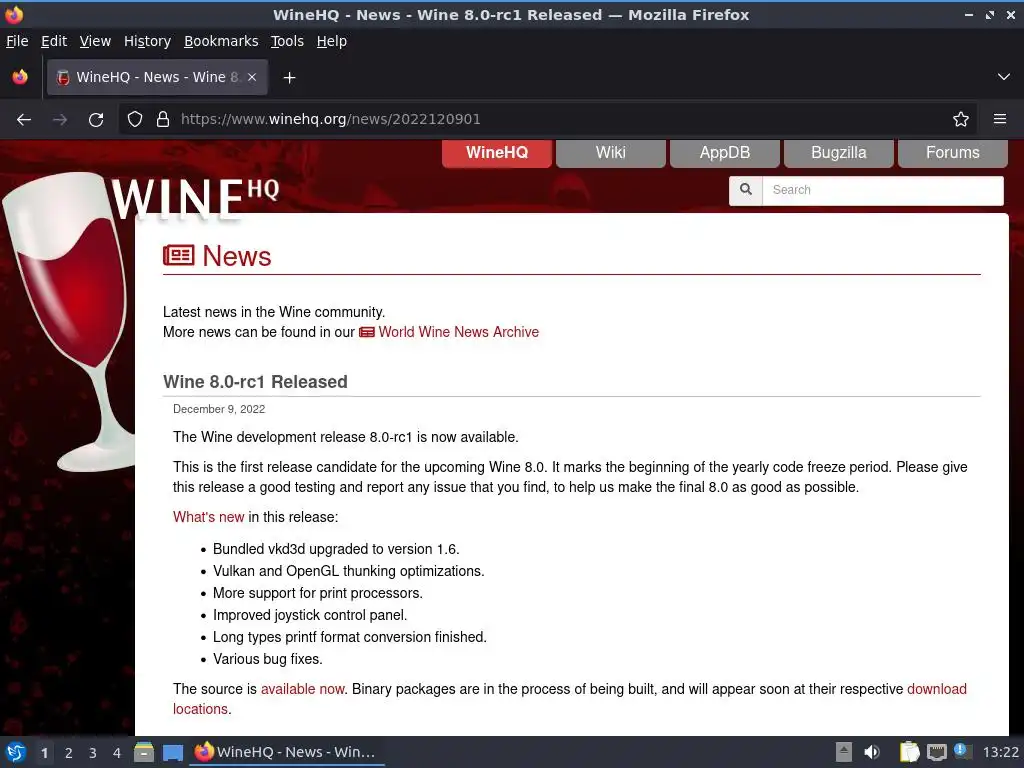Screen dimensions: 1024x768
Task: Click the Wine 8.0-rc1 Released heading
Action: (x=255, y=381)
